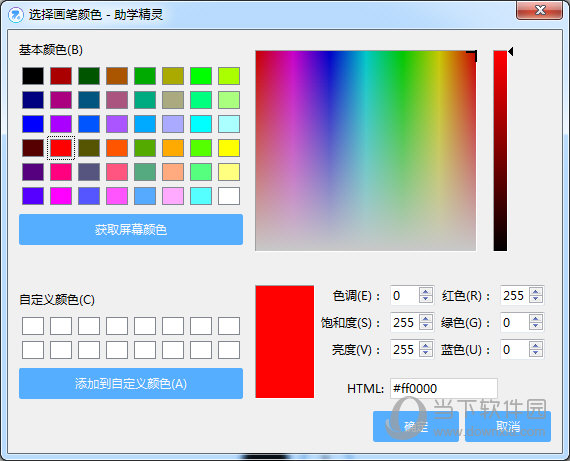Decrease 红色(R) with down arrow
Screen dimensions: 570x461
tap(536, 299)
